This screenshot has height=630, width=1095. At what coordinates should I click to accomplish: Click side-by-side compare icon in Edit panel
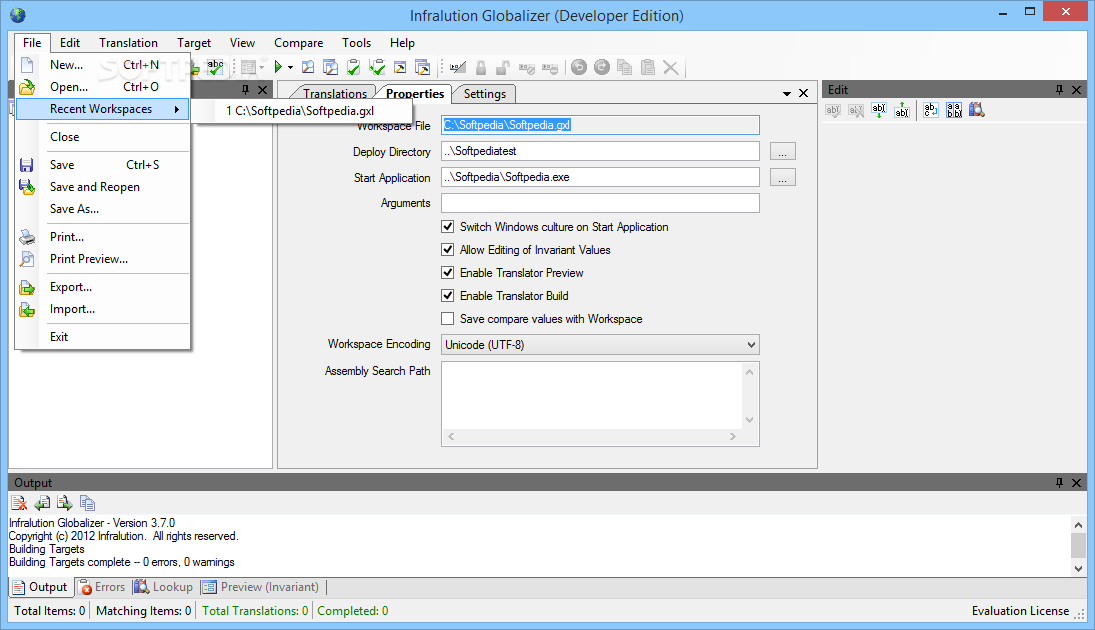(x=954, y=110)
